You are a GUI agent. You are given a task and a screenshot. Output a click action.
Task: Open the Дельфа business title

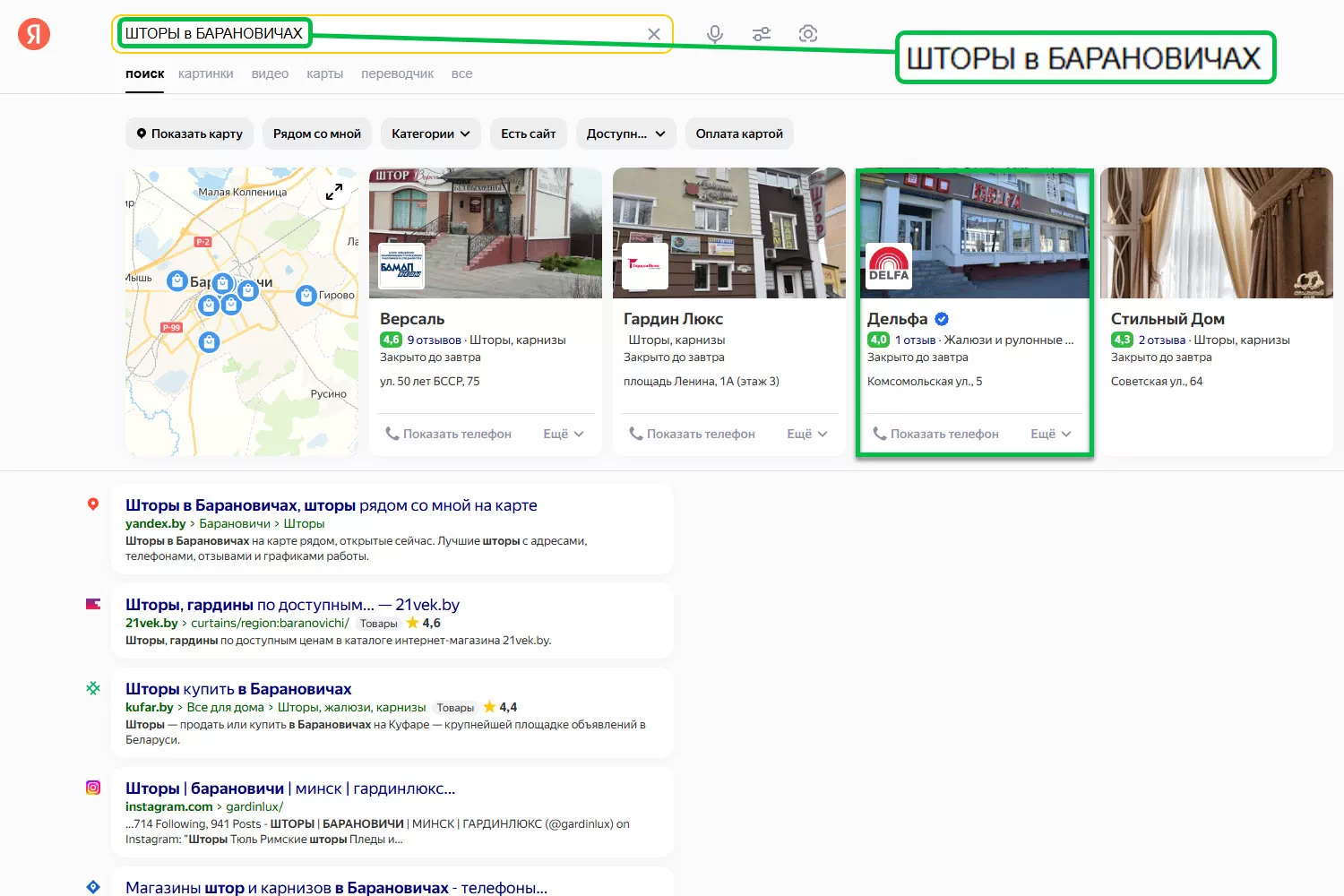click(x=898, y=319)
